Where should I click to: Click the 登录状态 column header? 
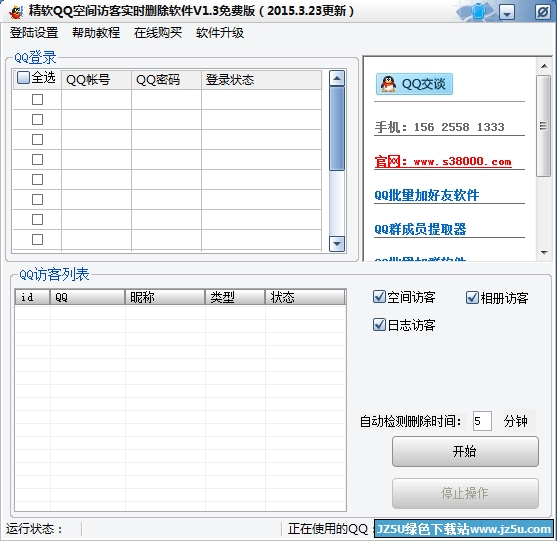261,80
